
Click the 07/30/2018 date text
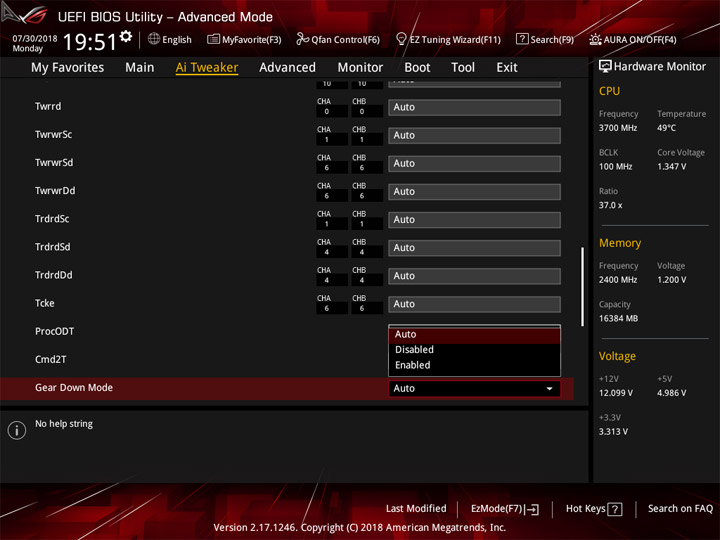click(x=35, y=39)
